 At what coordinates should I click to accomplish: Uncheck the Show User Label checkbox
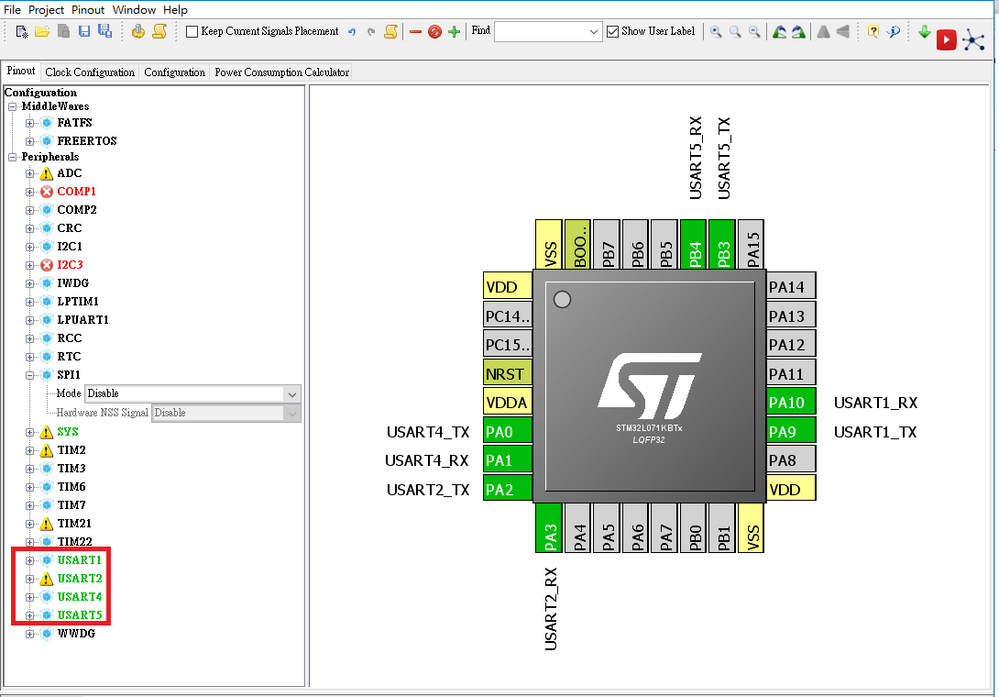pyautogui.click(x=613, y=32)
